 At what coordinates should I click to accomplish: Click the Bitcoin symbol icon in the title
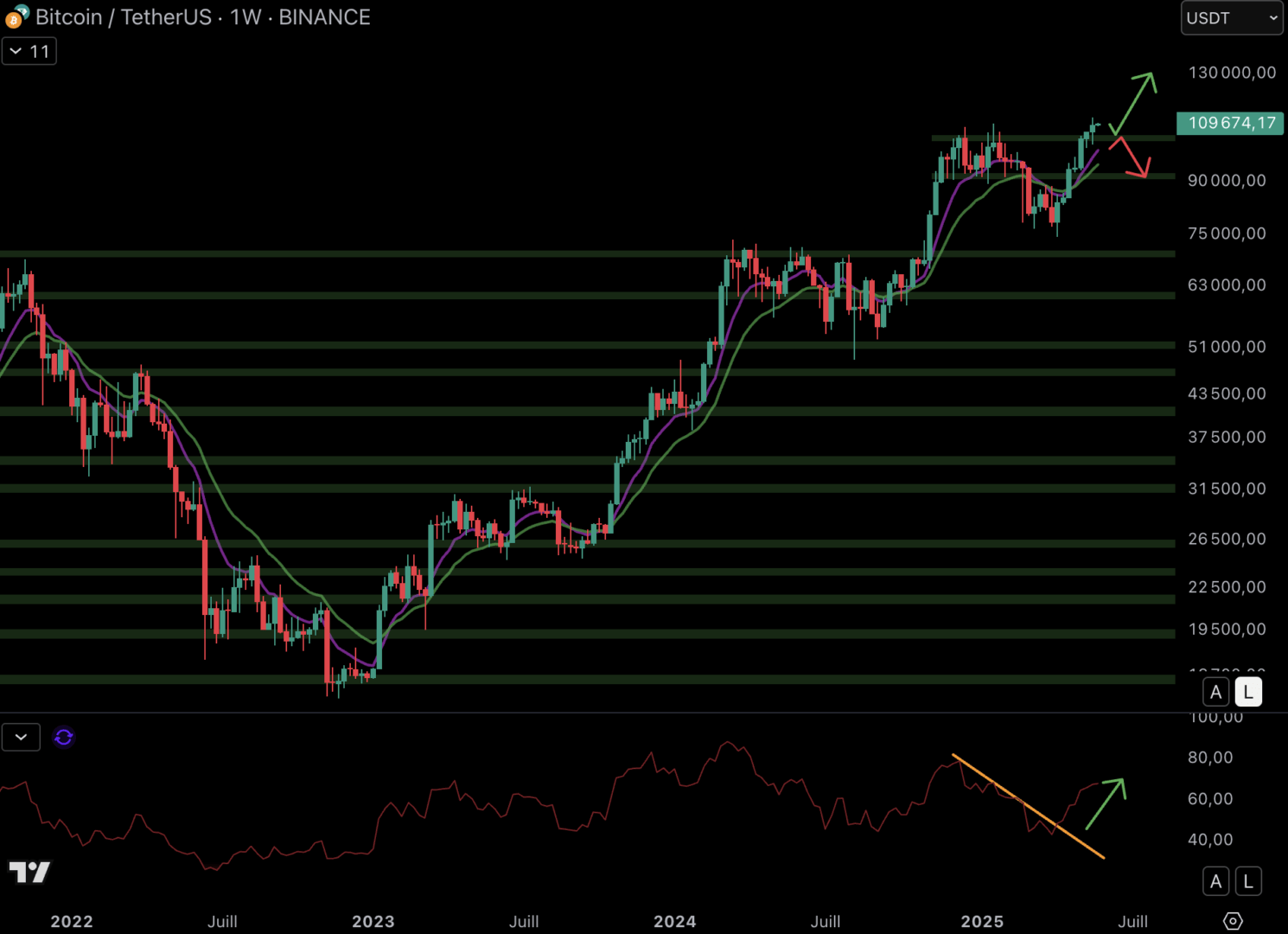tap(16, 16)
